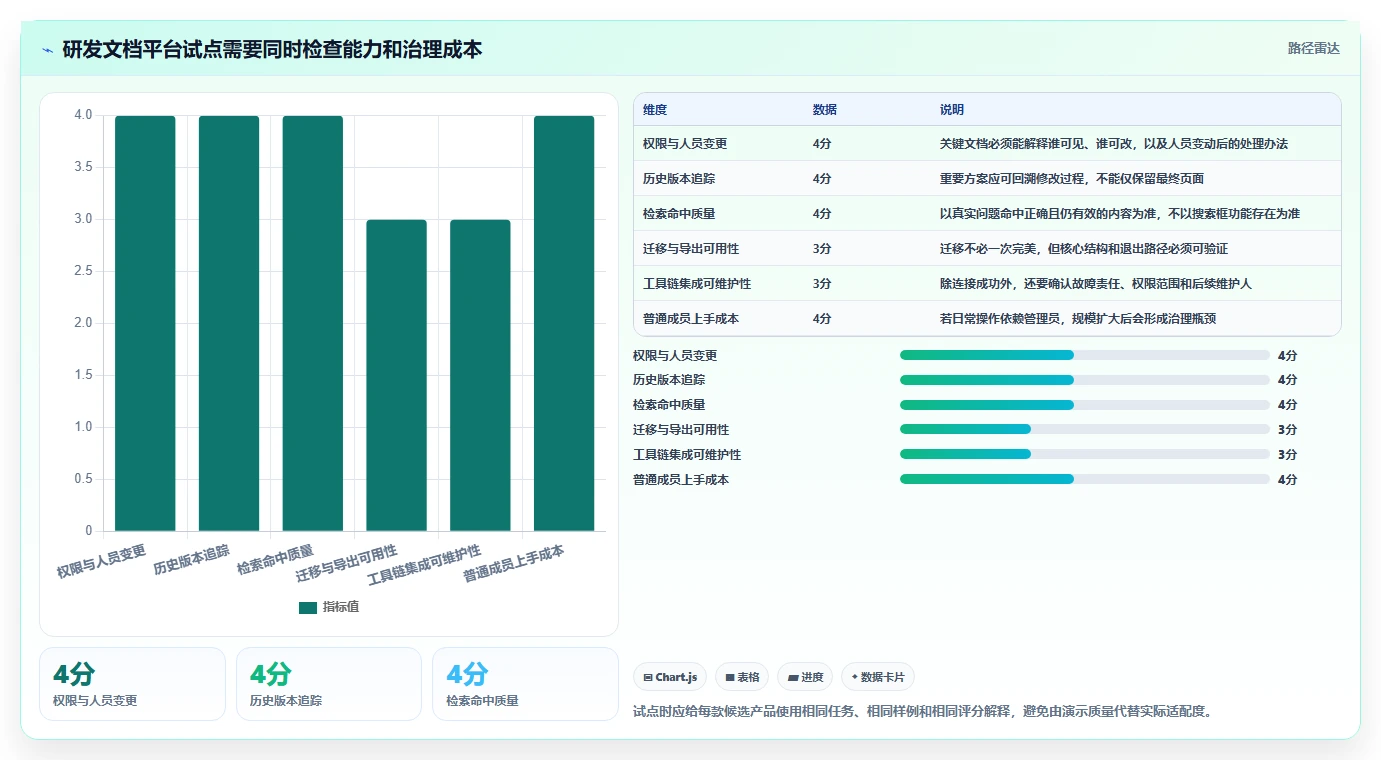This screenshot has height=760, width=1381.
Task: Click the 路径雷达 tag in the header
Action: [1313, 48]
